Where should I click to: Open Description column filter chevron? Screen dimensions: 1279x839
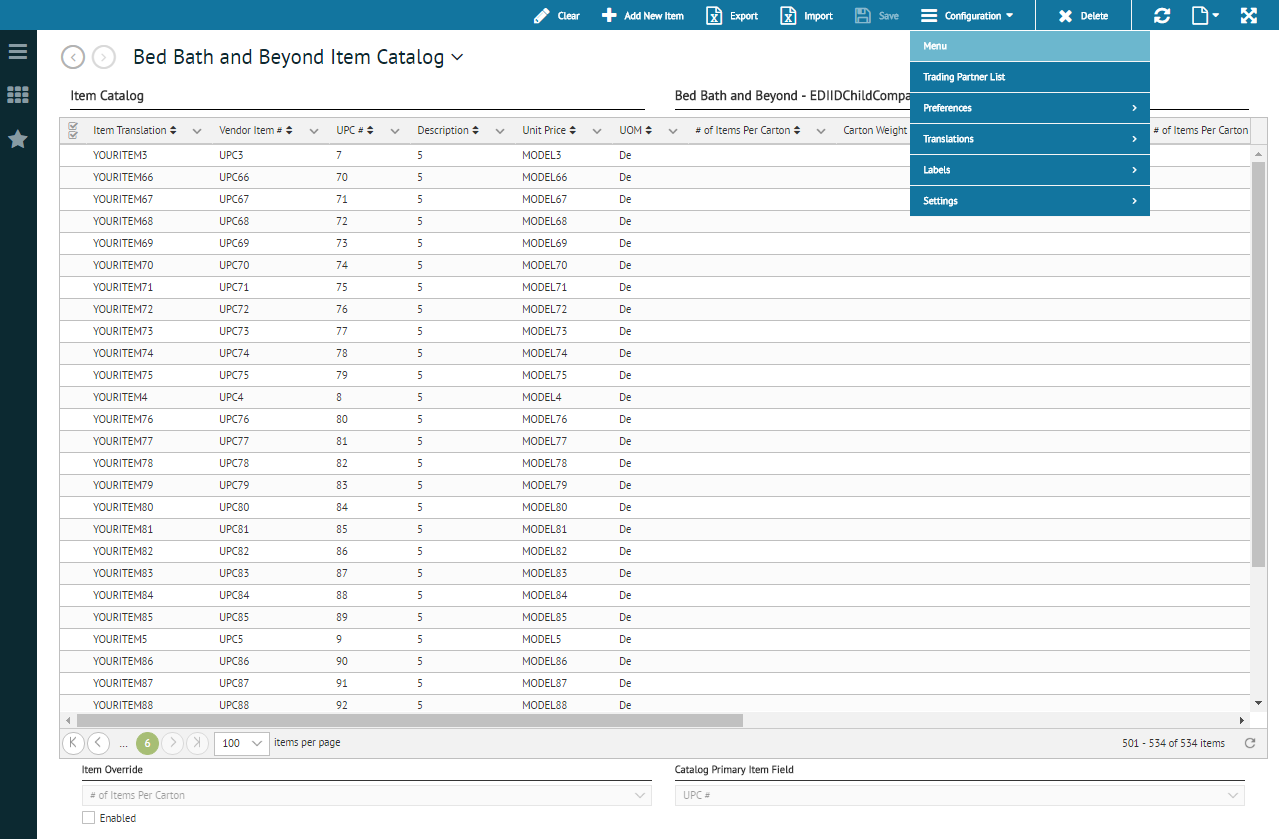500,131
